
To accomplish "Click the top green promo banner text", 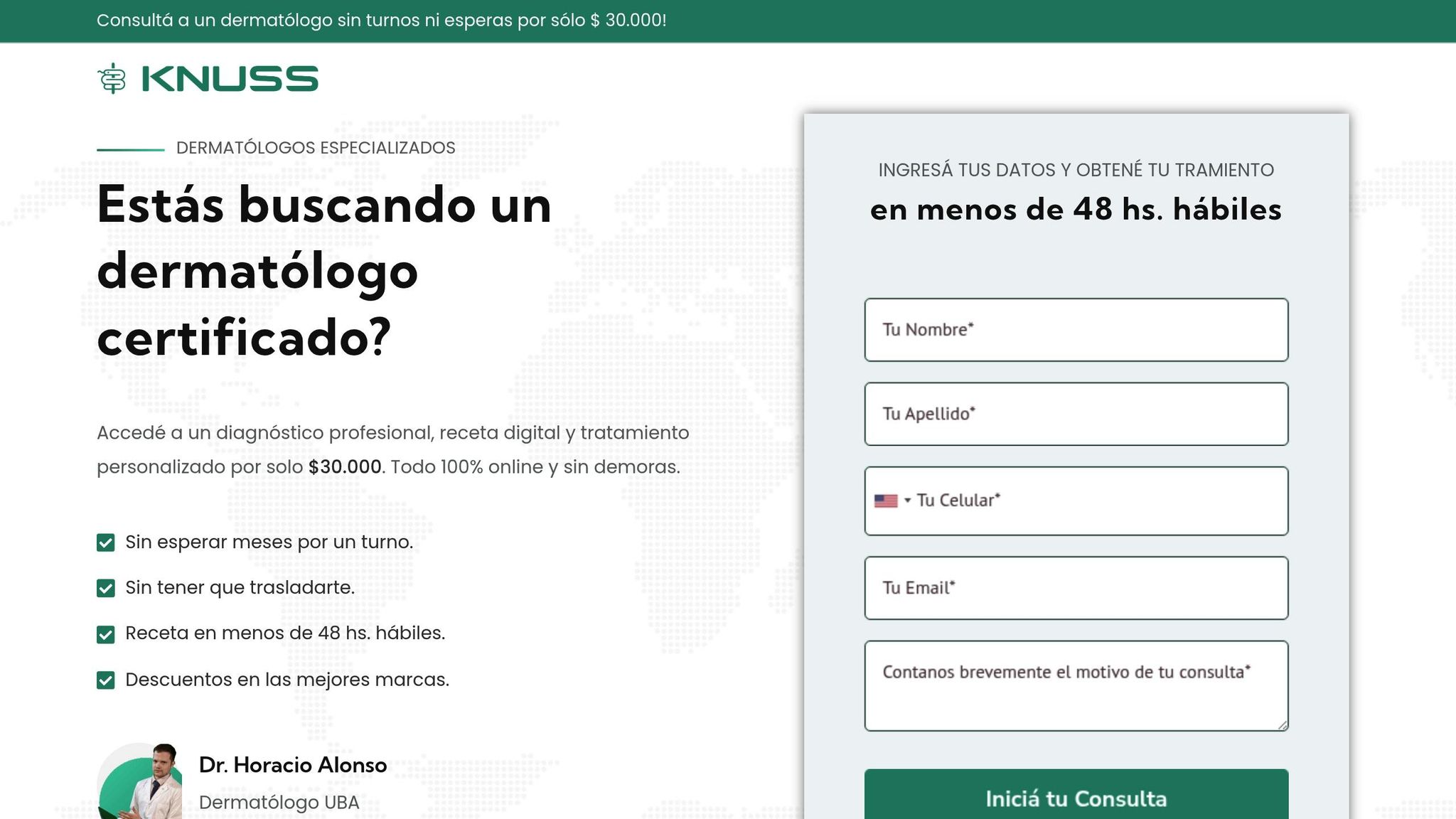I will coord(381,20).
